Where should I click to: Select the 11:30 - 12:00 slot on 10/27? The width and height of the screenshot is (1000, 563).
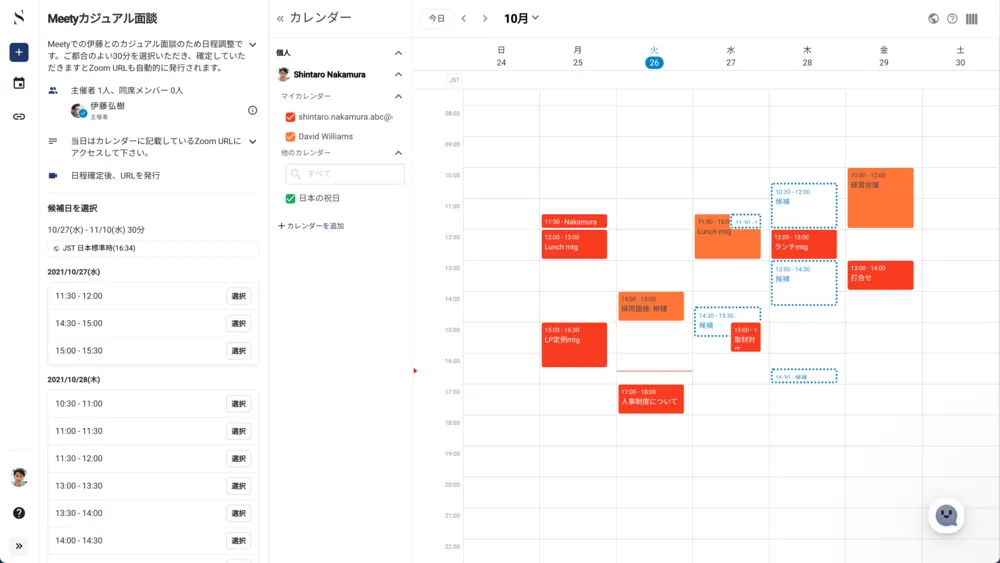tap(239, 296)
